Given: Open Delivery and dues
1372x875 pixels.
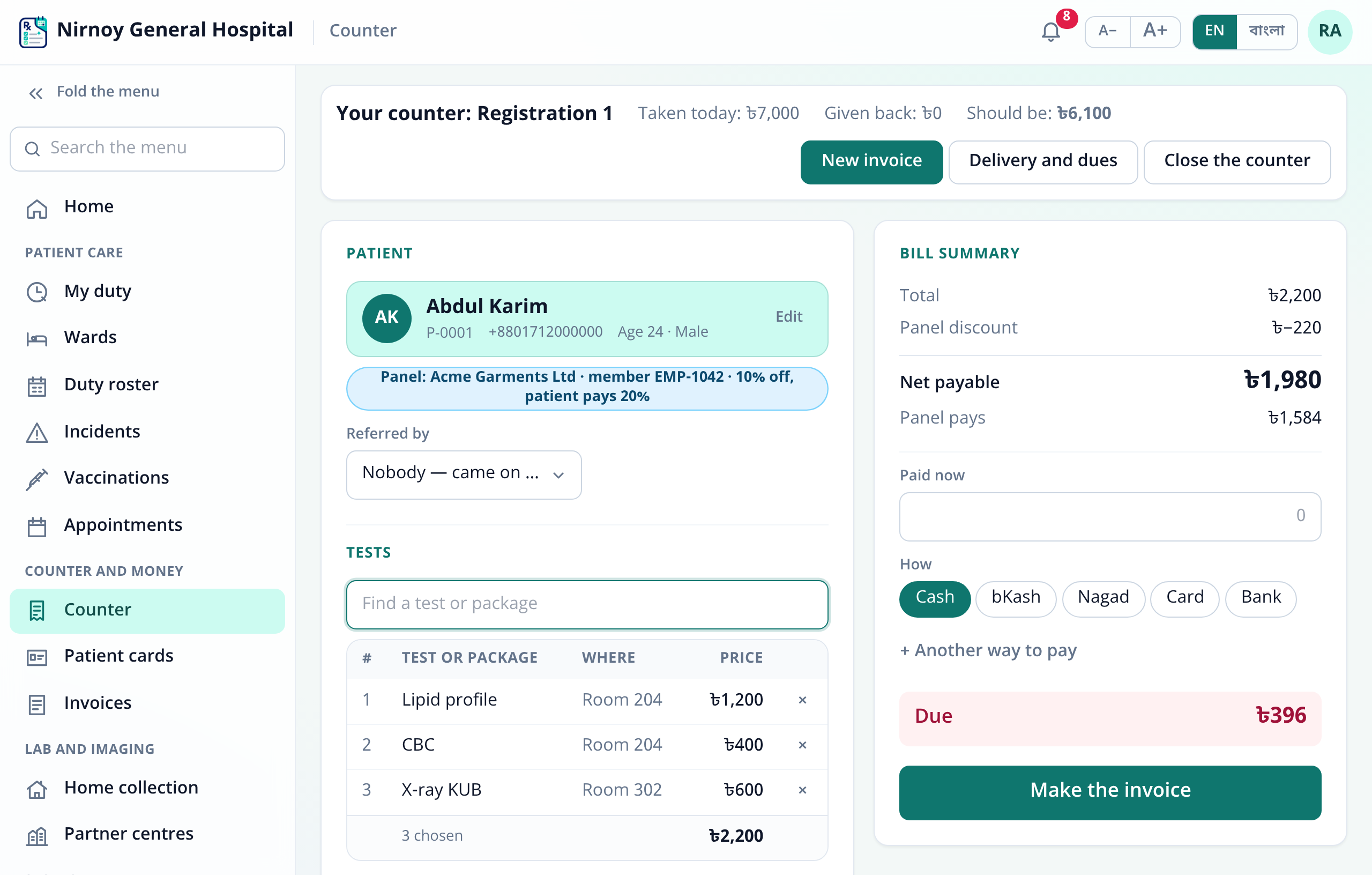Looking at the screenshot, I should click(x=1043, y=161).
